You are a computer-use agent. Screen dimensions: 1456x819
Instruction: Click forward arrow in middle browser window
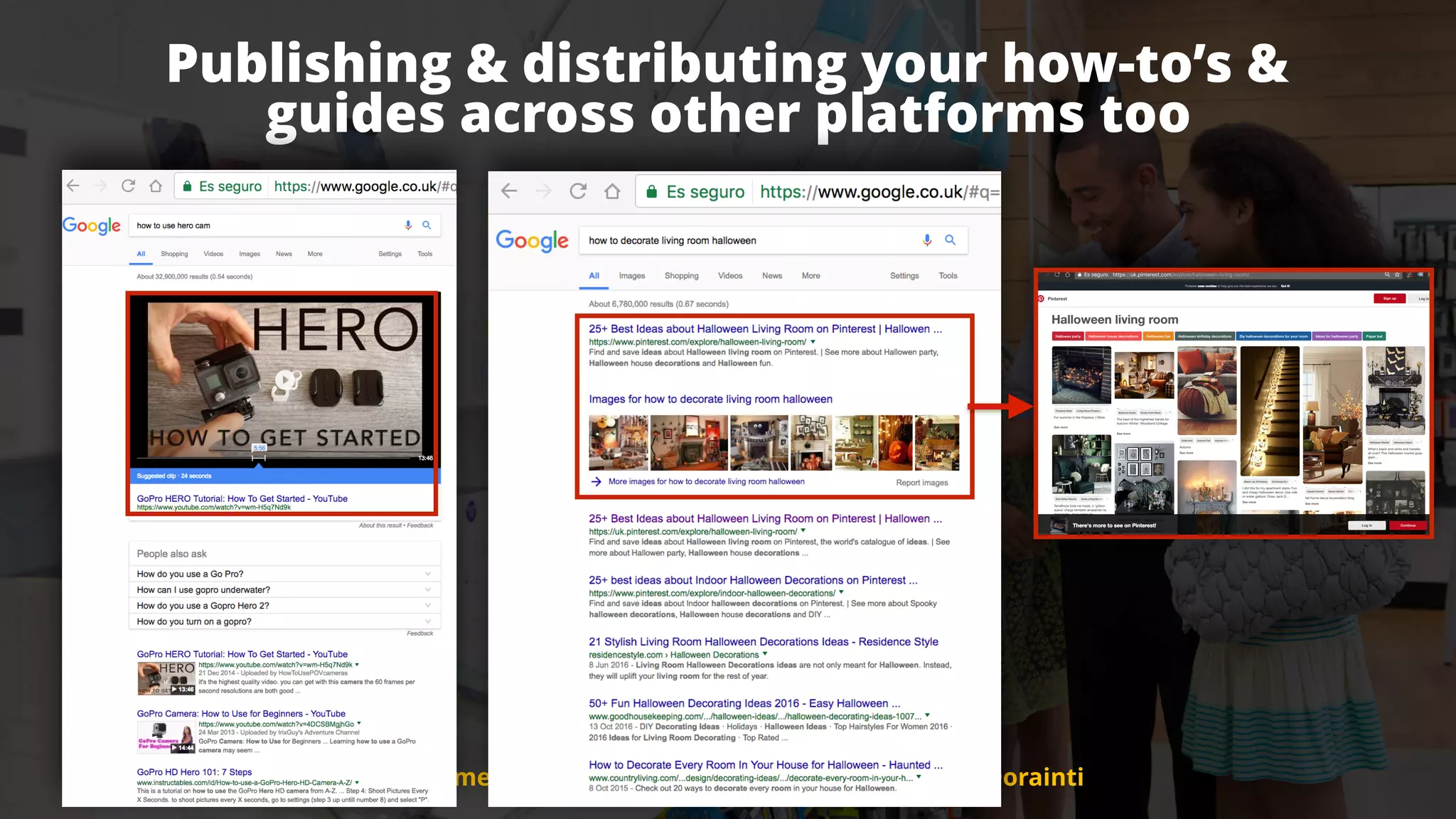point(543,191)
